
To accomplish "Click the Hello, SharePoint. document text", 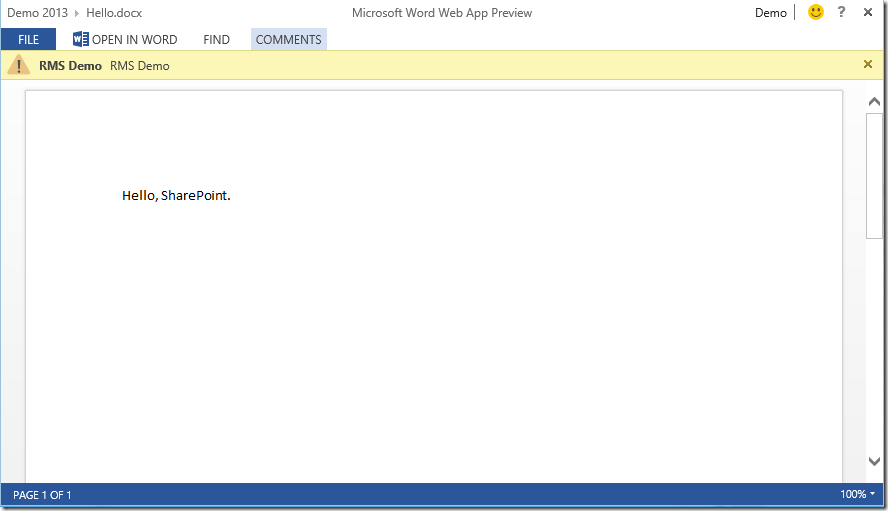I will 176,195.
